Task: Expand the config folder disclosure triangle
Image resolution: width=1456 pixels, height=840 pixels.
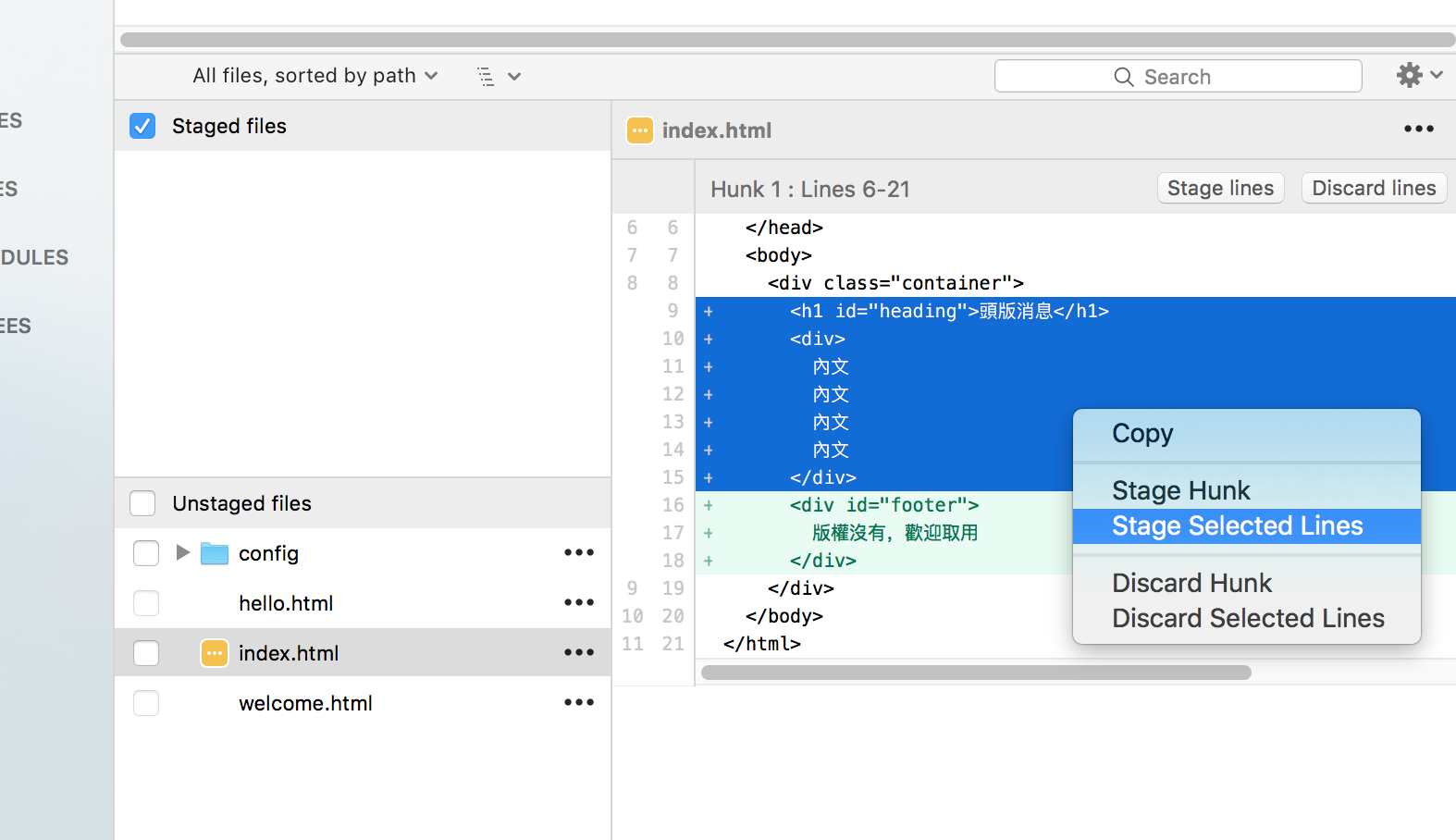Action: click(x=182, y=553)
